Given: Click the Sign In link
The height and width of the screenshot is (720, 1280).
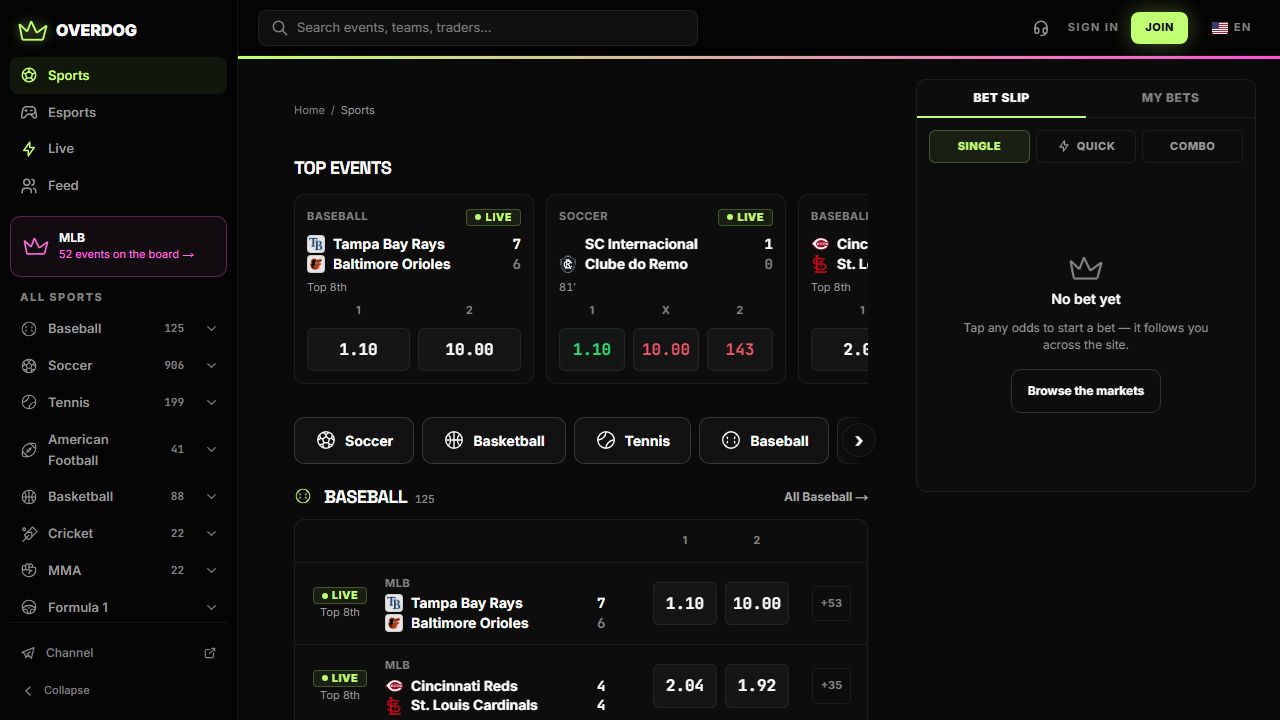Looking at the screenshot, I should (x=1093, y=28).
